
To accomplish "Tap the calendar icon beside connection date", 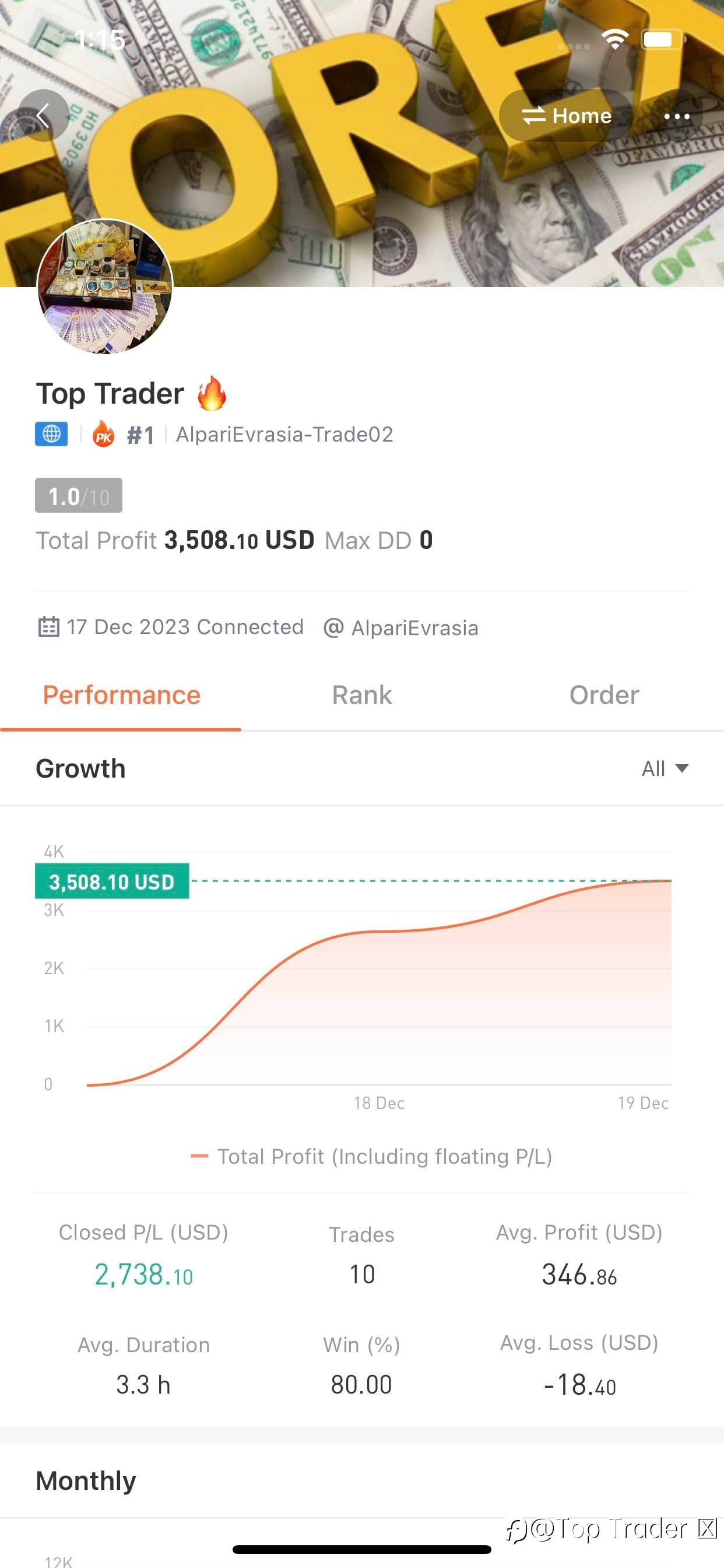I will 48,627.
